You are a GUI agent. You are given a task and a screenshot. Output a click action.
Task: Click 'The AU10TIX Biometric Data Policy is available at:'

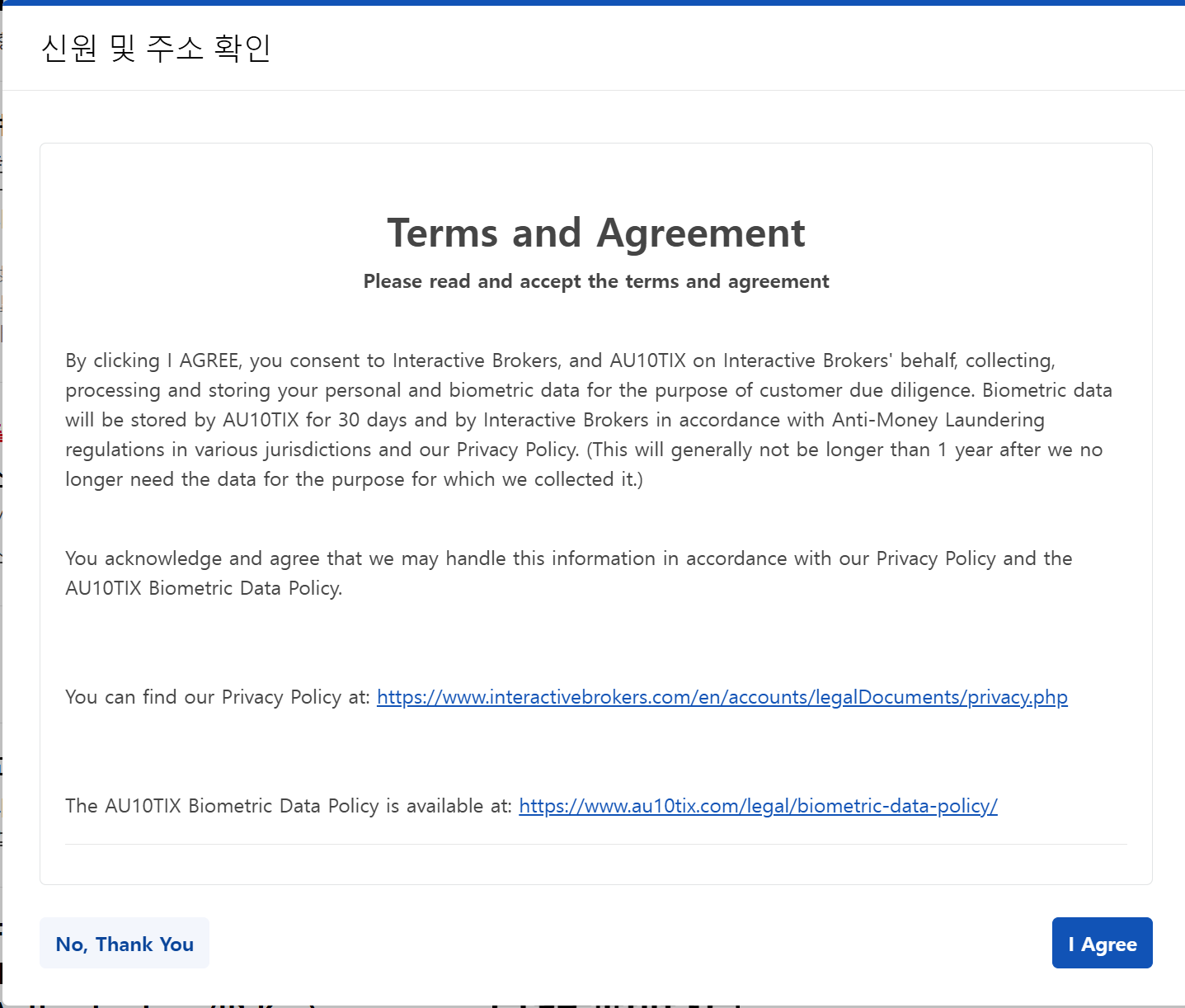pyautogui.click(x=289, y=806)
